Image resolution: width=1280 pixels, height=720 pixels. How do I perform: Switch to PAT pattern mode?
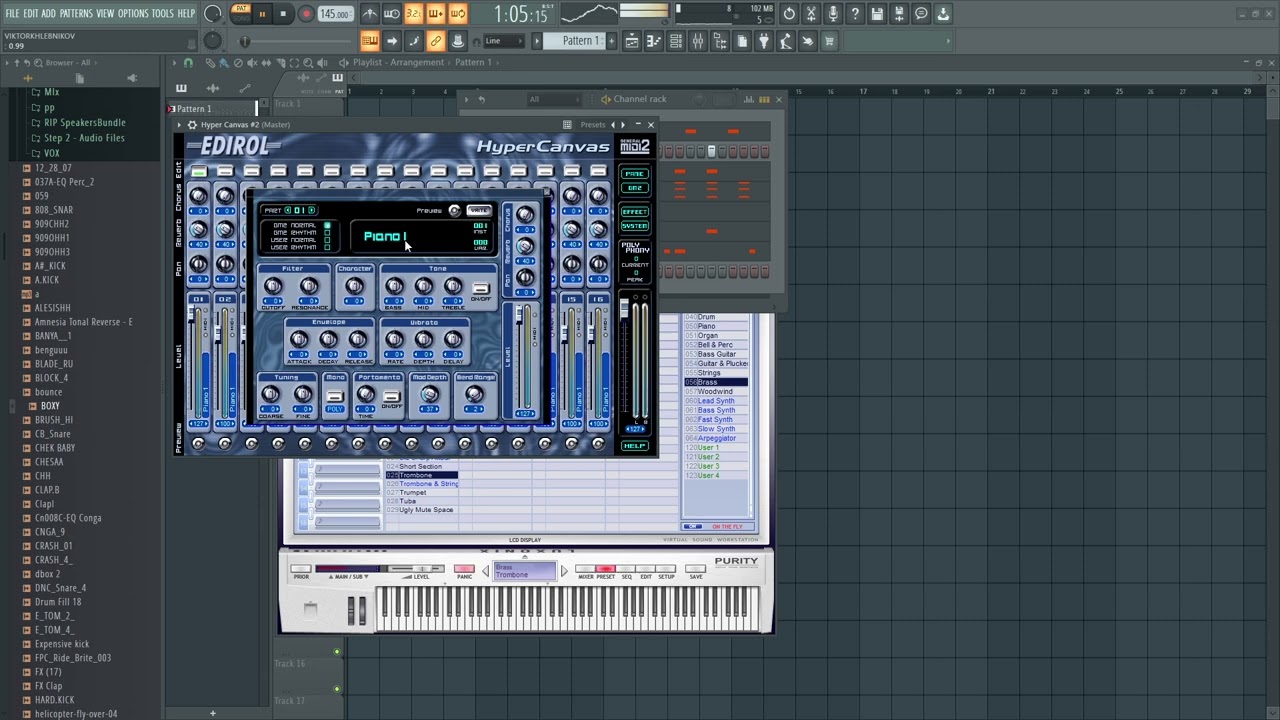click(x=241, y=8)
